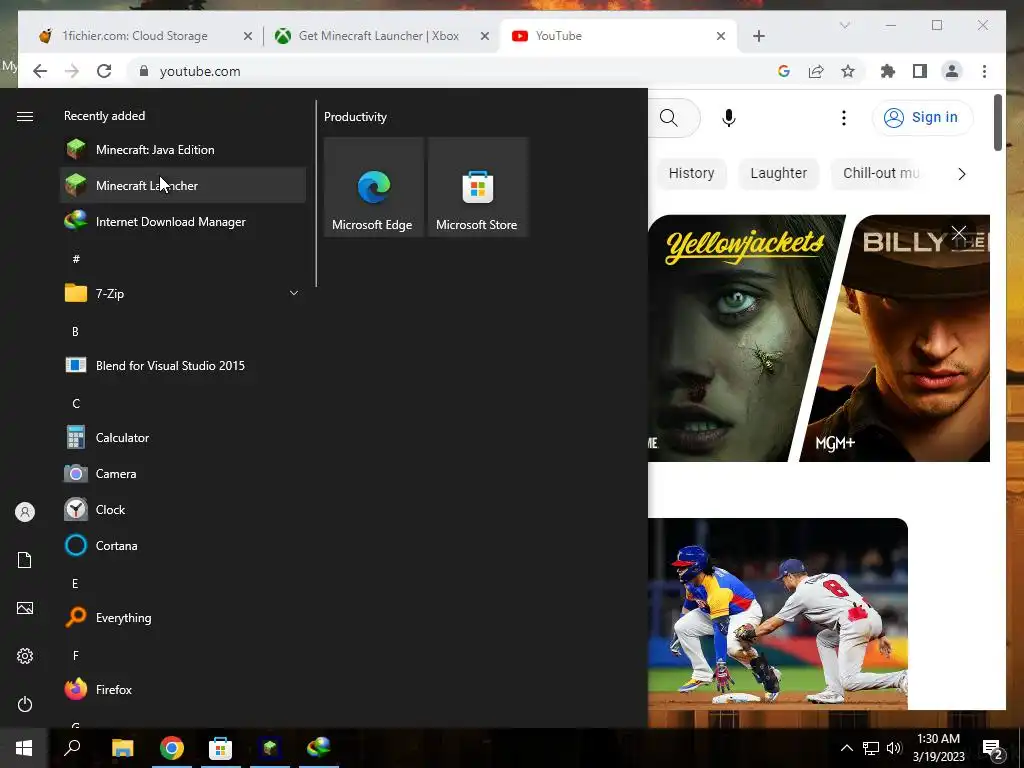
Task: Dismiss the Yellowjackets promo banner
Action: pyautogui.click(x=958, y=233)
